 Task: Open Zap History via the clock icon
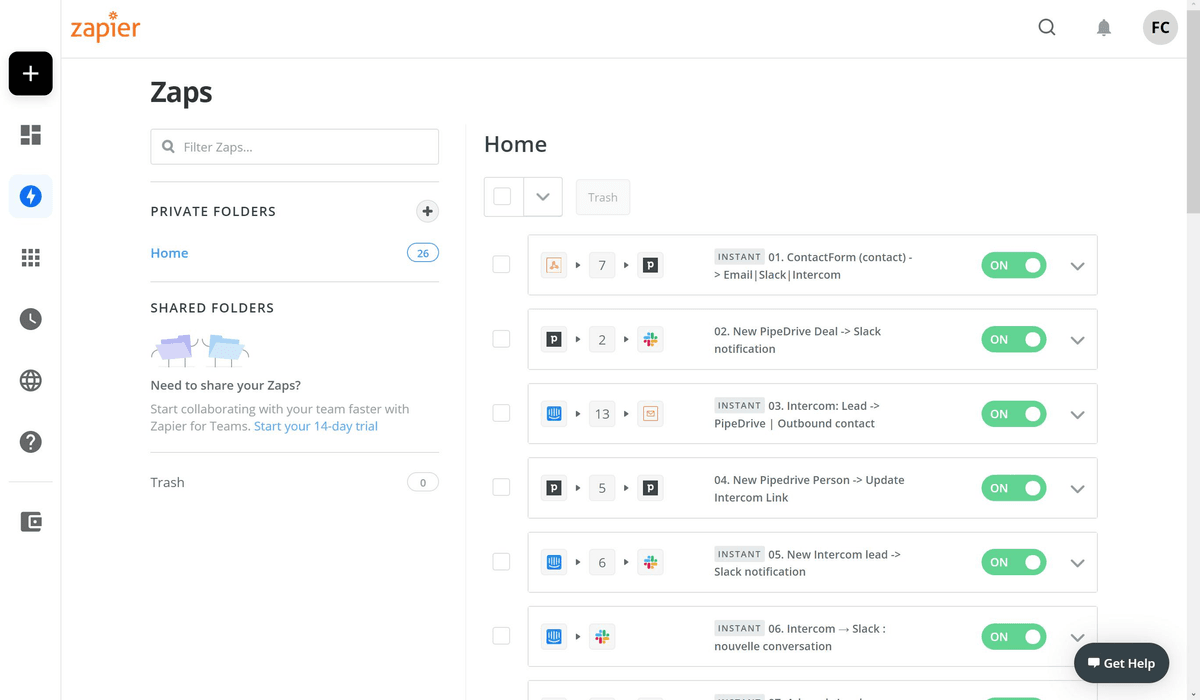tap(30, 319)
